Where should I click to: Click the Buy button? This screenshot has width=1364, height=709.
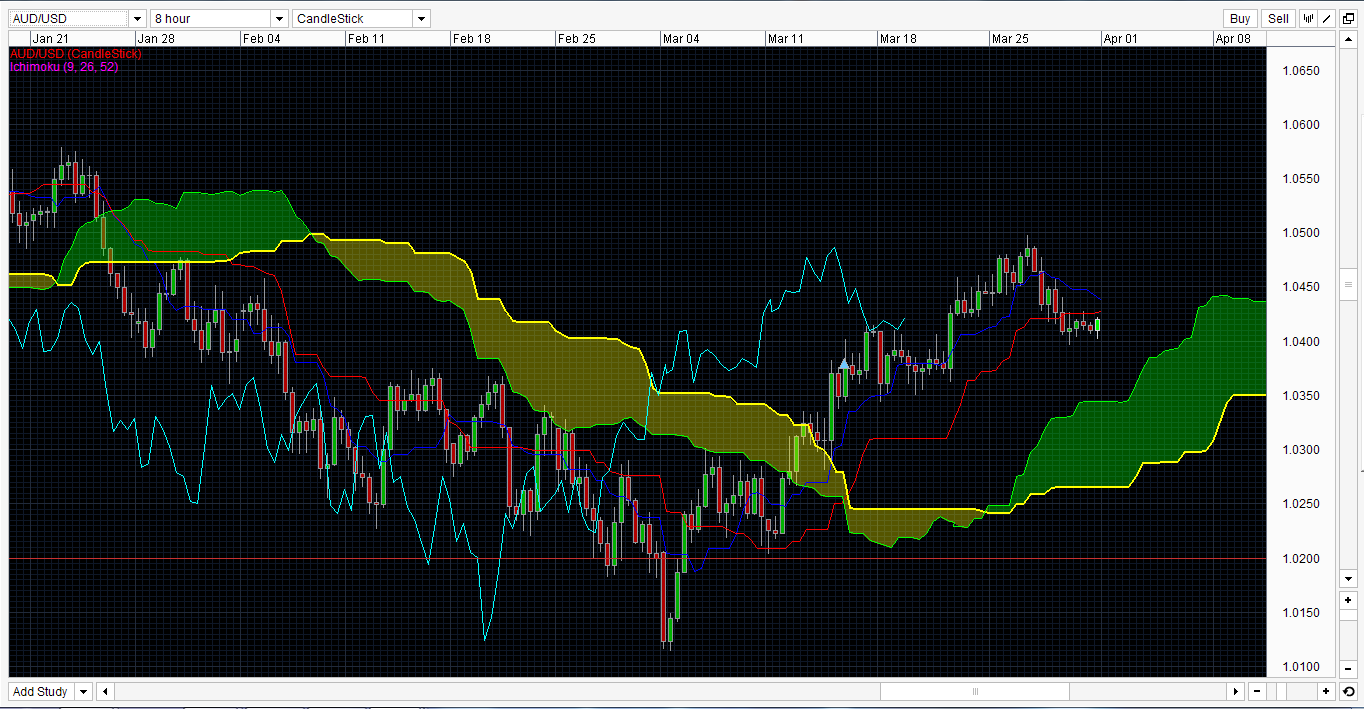(x=1240, y=18)
